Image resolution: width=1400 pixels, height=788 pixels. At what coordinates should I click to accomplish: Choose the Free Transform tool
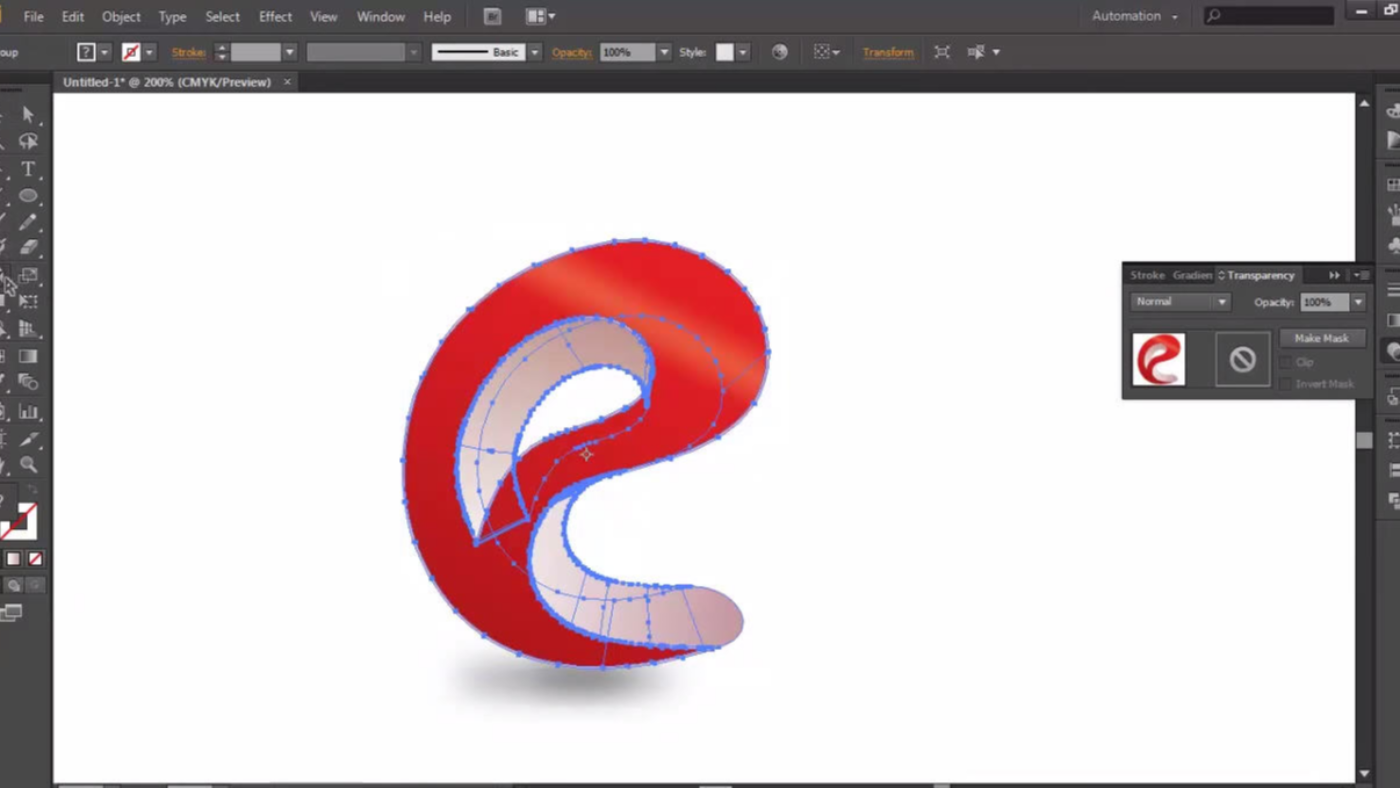(28, 301)
